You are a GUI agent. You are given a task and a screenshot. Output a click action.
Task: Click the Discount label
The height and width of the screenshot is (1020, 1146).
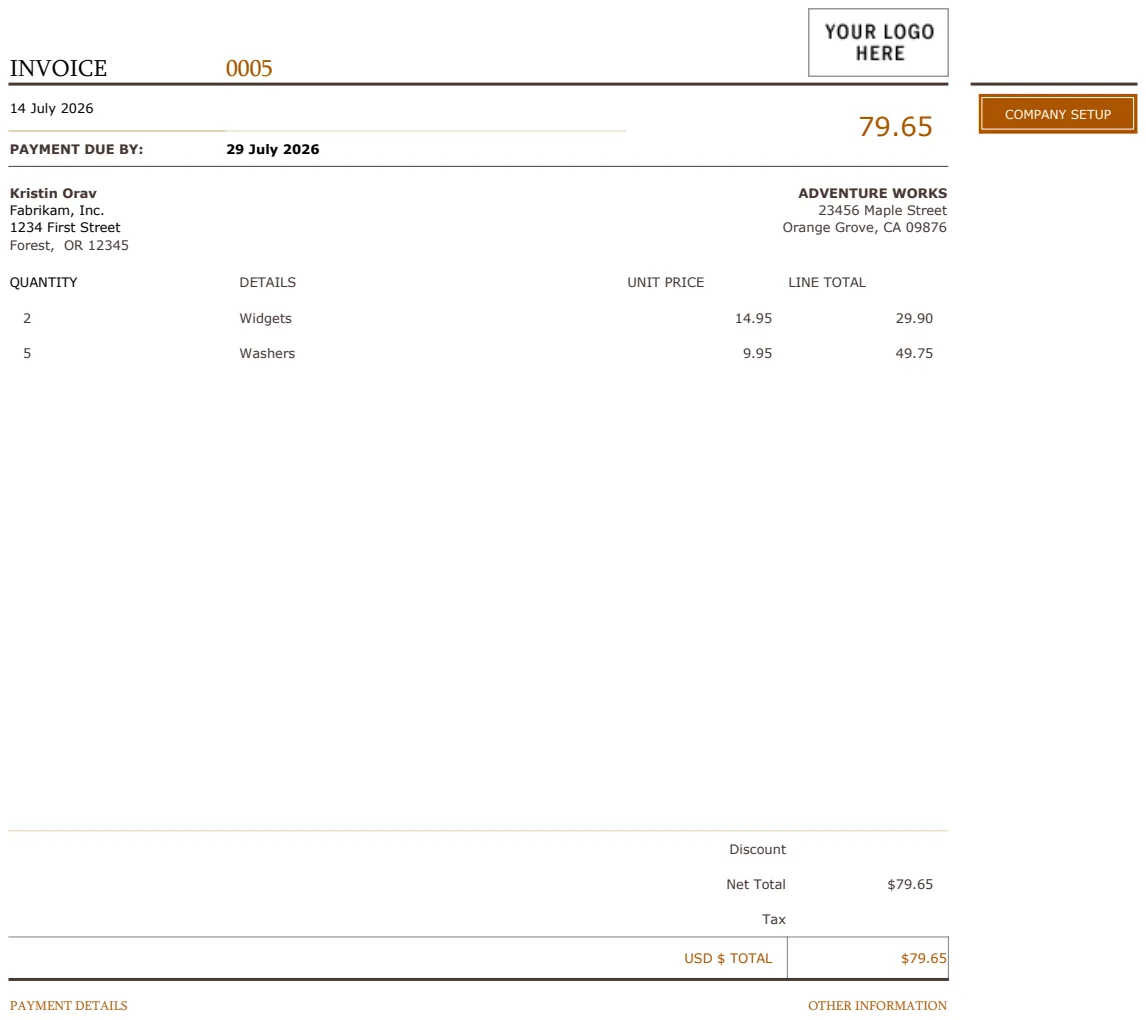(x=757, y=849)
